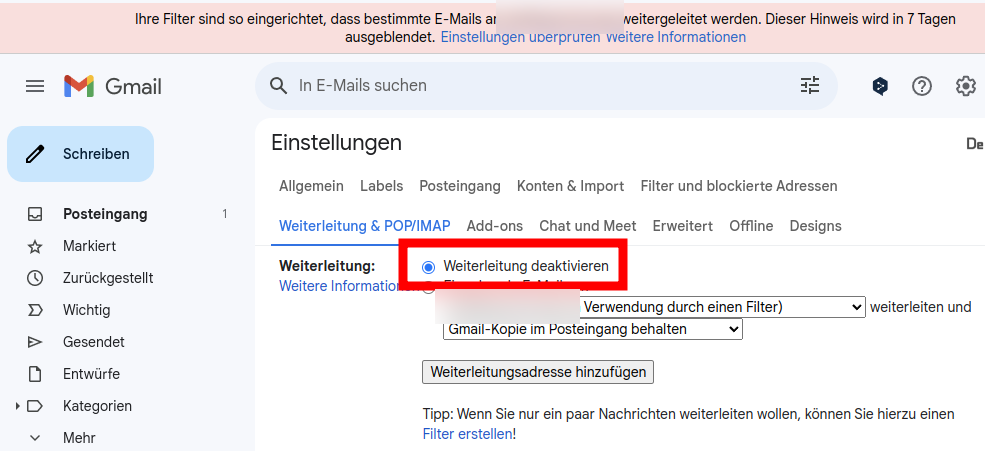Click Einstellungen überprüfen in banner

520,37
